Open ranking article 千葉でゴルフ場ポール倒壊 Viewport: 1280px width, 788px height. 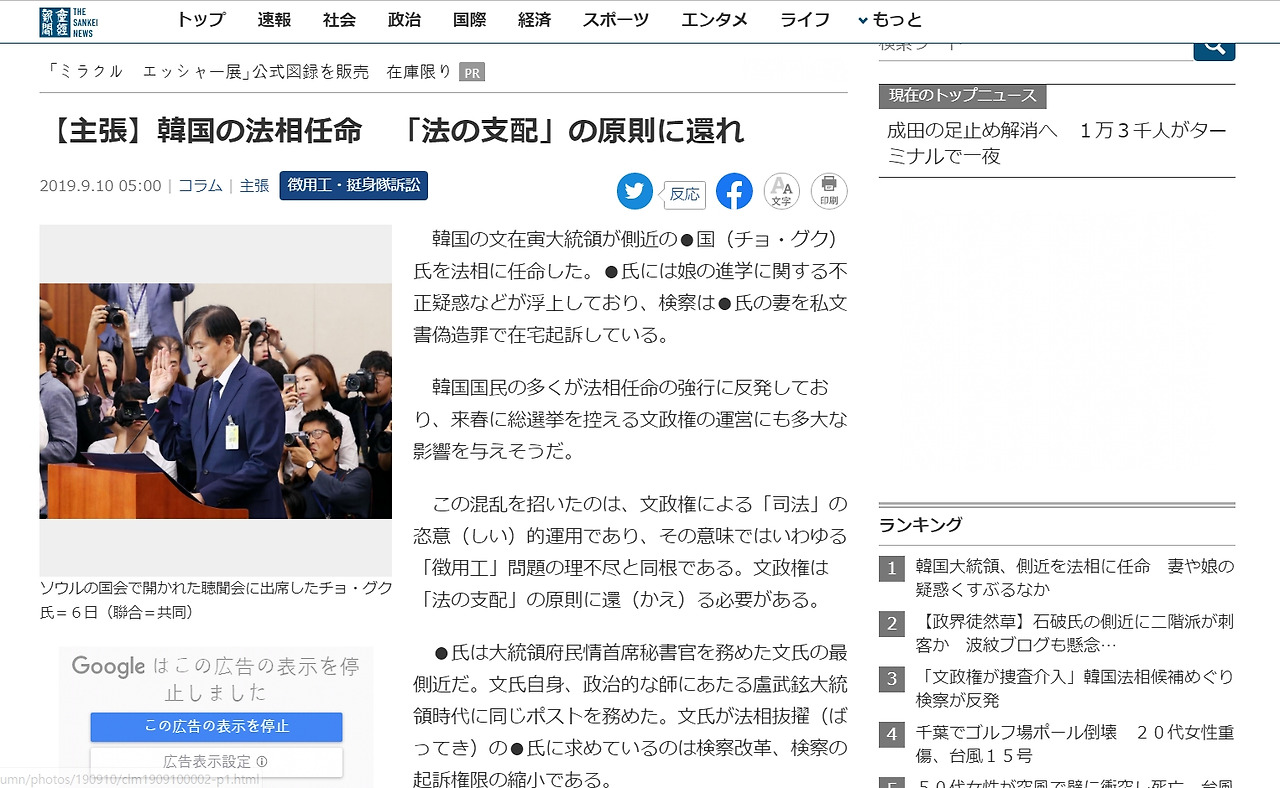(1075, 744)
